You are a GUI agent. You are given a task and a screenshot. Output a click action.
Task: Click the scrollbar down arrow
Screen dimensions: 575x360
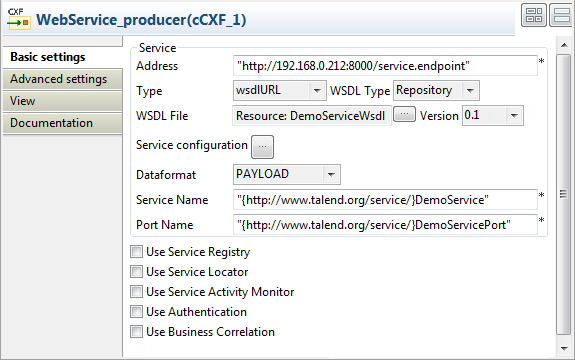tap(564, 349)
